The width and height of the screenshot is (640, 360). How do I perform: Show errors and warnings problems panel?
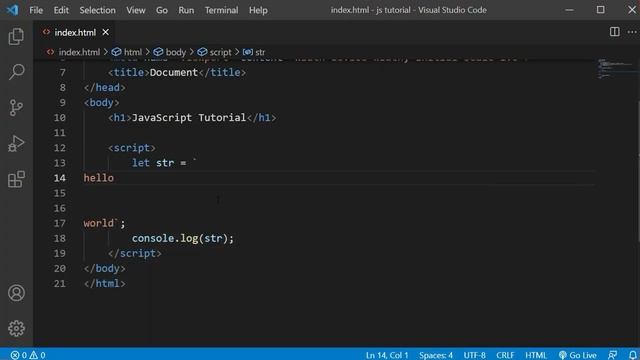28,355
